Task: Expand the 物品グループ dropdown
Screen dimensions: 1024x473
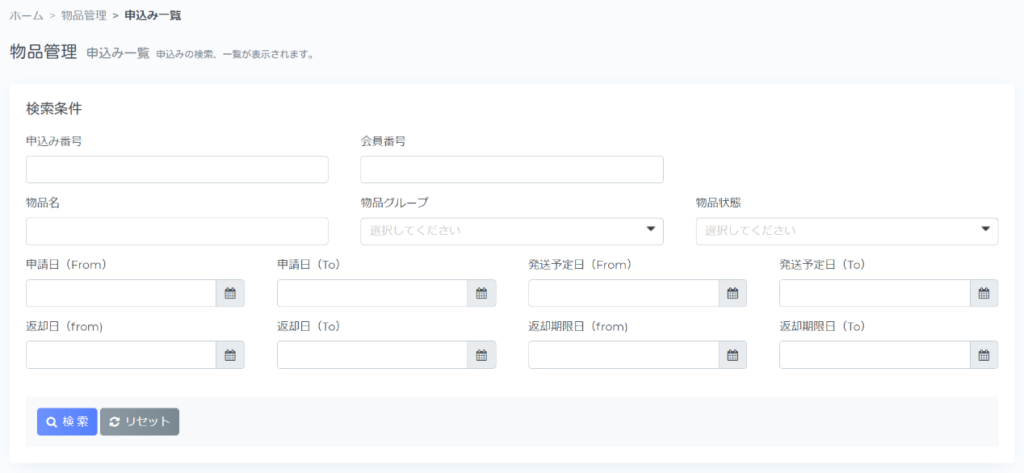Action: point(512,231)
